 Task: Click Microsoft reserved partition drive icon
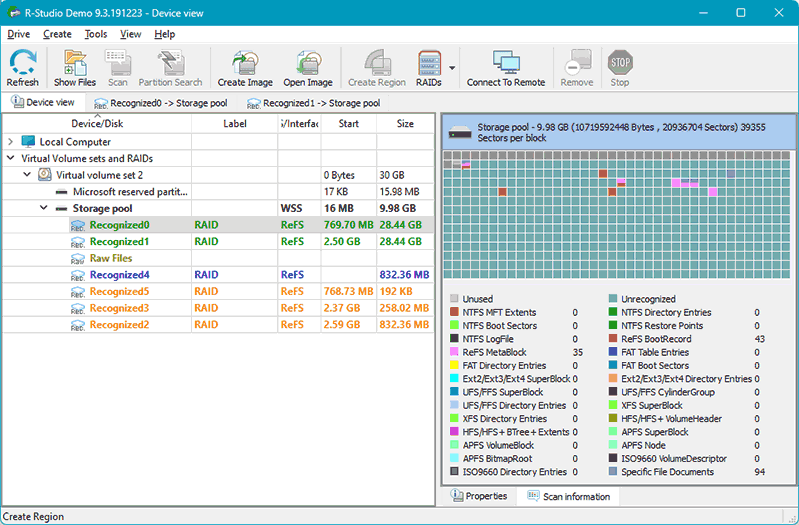point(62,192)
